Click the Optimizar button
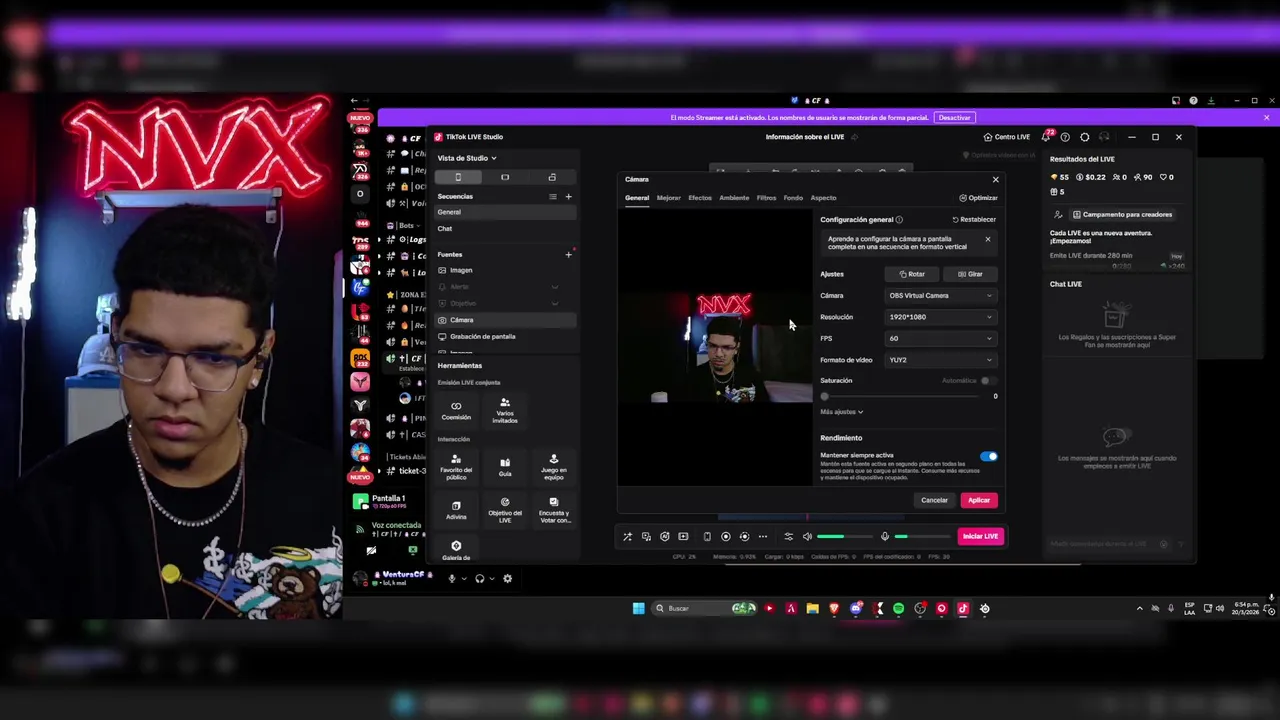1280x720 pixels. pos(978,198)
